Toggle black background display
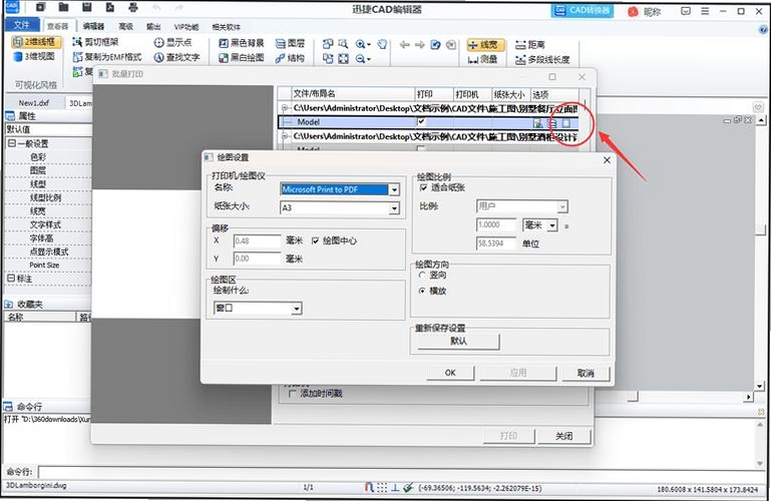The image size is (771, 501). click(241, 43)
